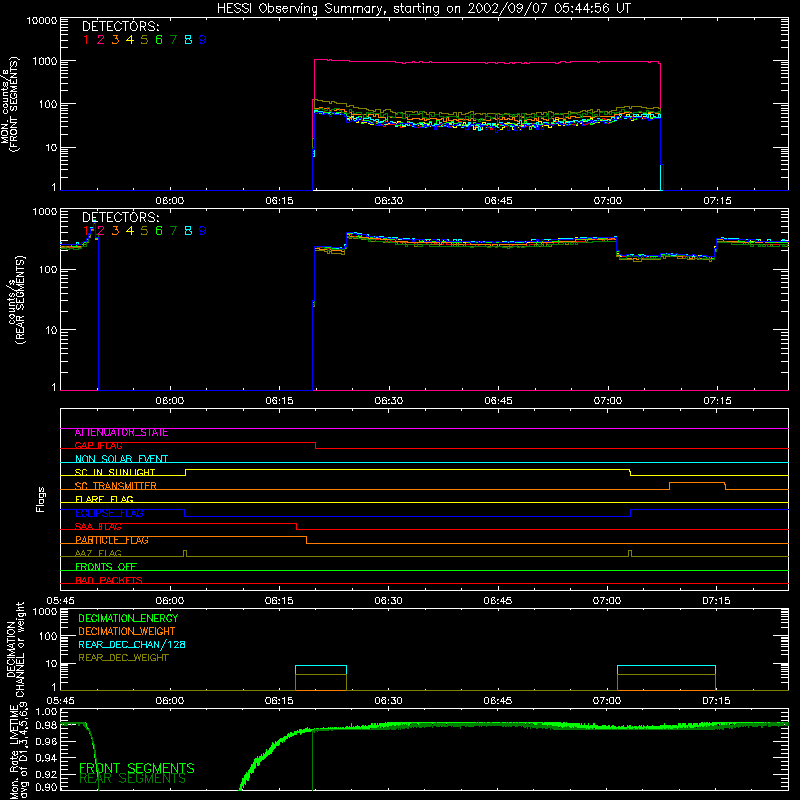Click the REAR_DEC_WEIGHT legend entry
800x800 pixels.
pyautogui.click(x=123, y=658)
